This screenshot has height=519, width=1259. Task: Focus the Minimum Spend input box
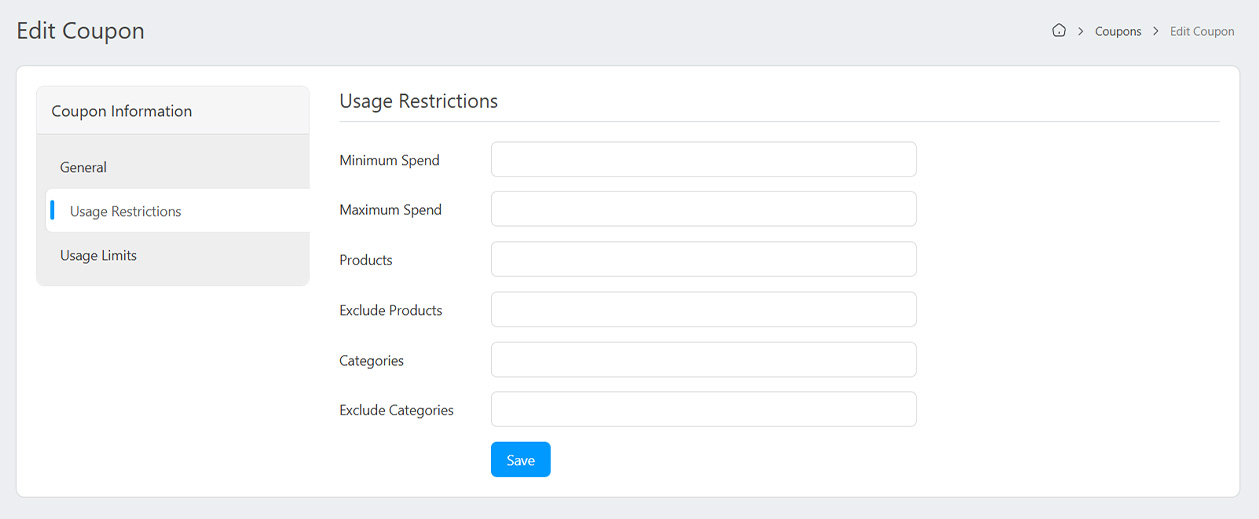point(703,160)
